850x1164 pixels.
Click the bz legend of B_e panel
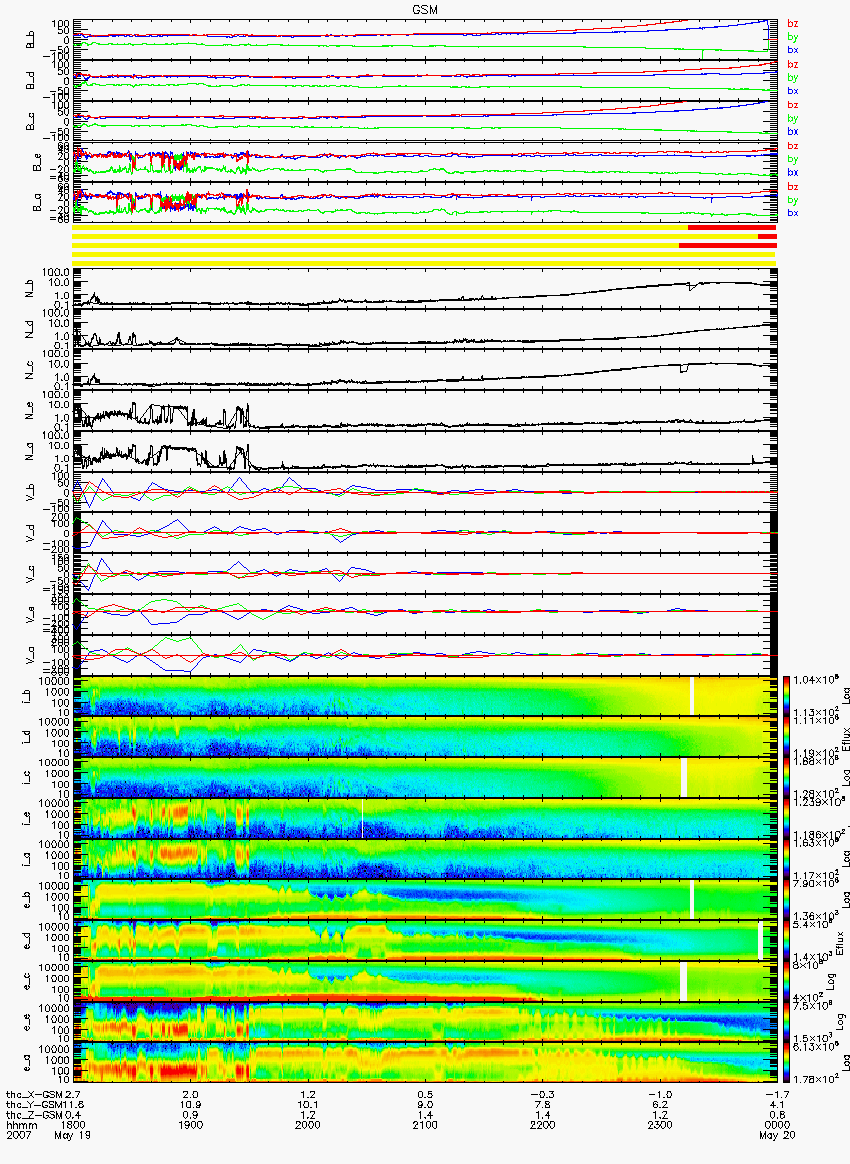click(792, 146)
